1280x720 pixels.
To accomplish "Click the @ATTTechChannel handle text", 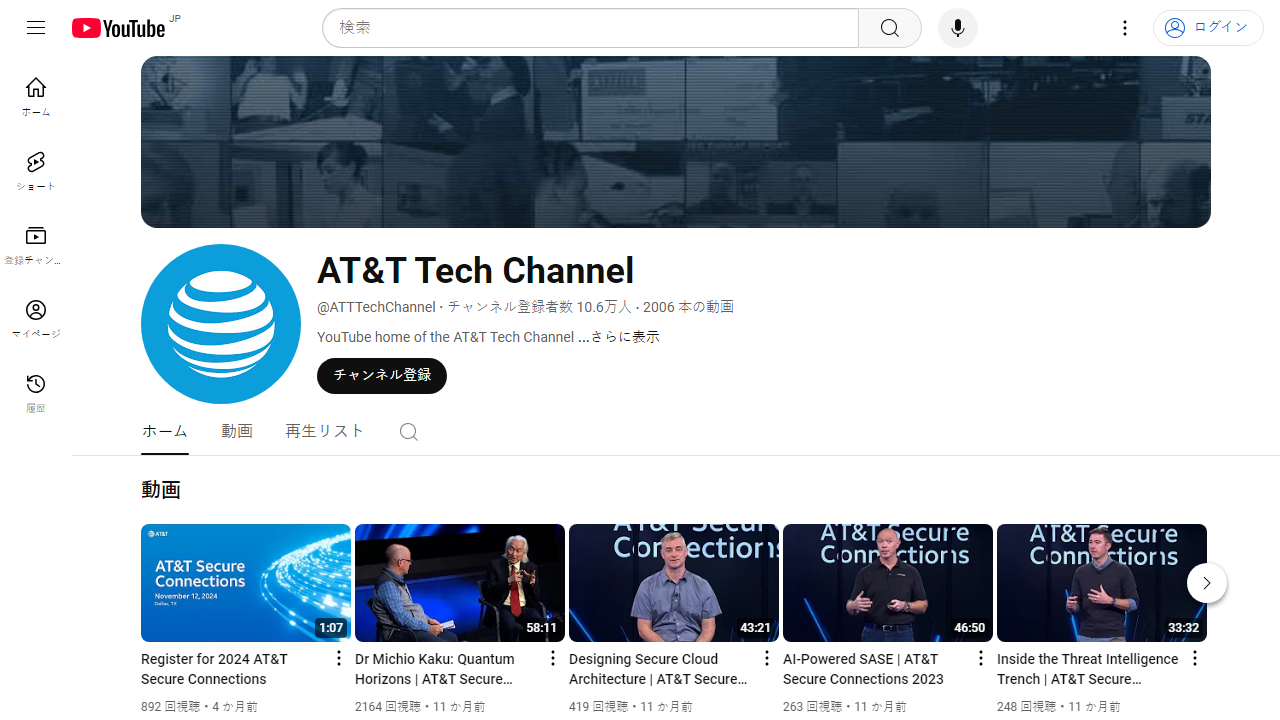I will coord(376,307).
